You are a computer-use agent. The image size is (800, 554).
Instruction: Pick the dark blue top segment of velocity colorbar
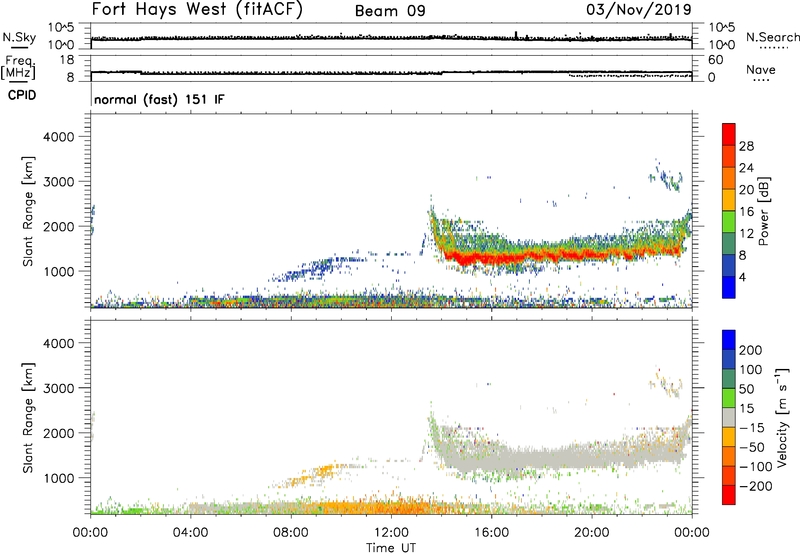pyautogui.click(x=729, y=340)
